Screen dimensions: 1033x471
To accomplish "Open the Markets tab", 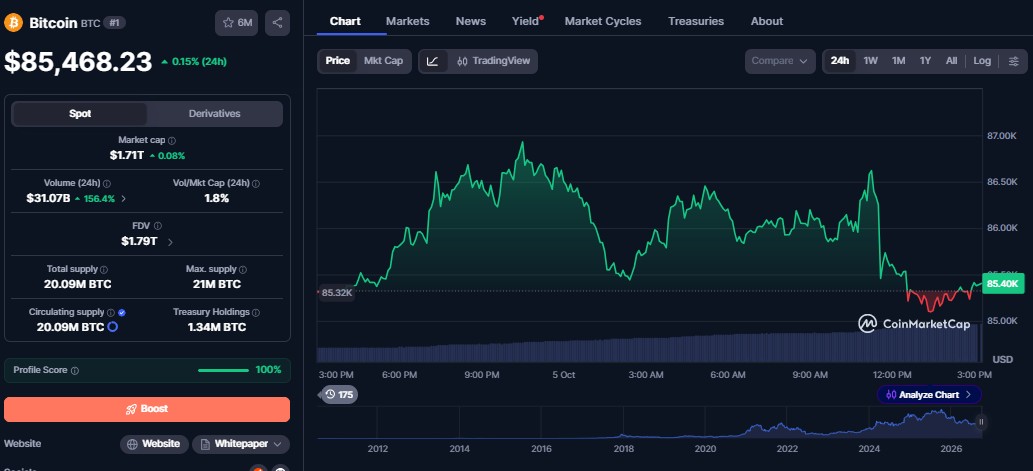I will pyautogui.click(x=408, y=21).
